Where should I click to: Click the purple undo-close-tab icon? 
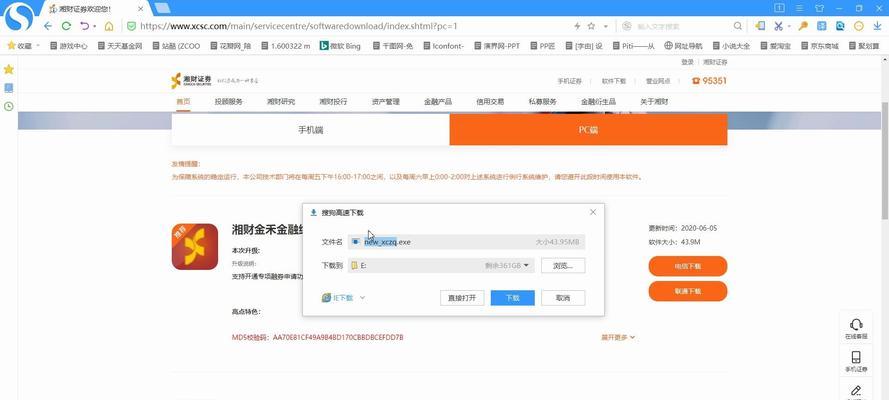pyautogui.click(x=84, y=26)
